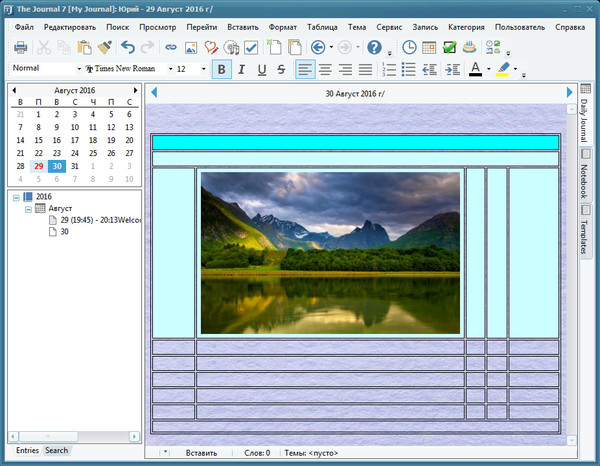This screenshot has width=600, height=466.
Task: Toggle Bold formatting button
Action: point(222,69)
